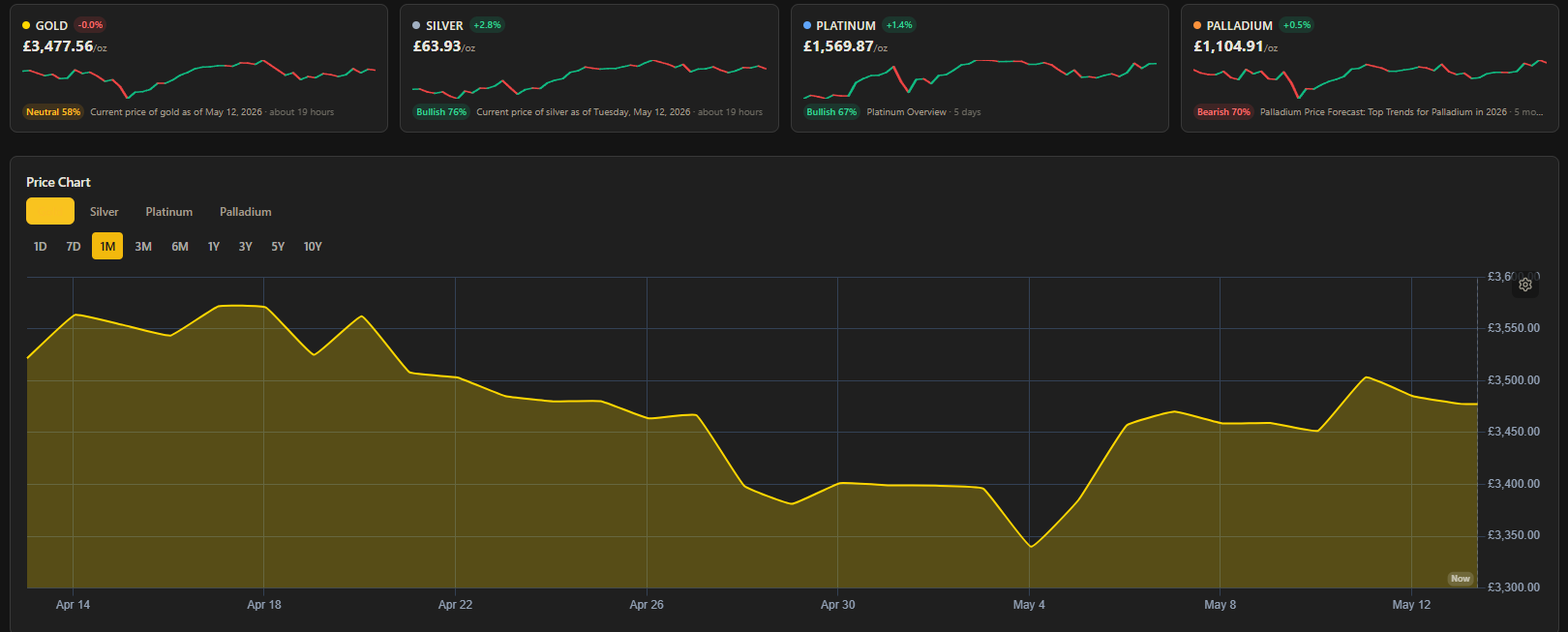This screenshot has width=1568, height=632.
Task: Click the PLATINUM card title
Action: (x=846, y=26)
